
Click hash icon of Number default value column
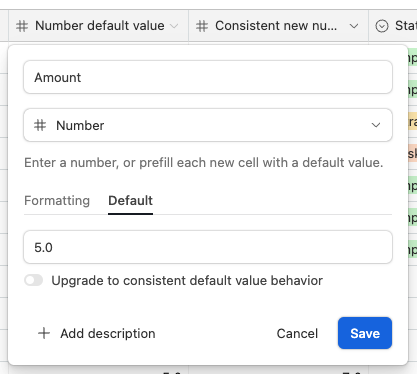22,26
